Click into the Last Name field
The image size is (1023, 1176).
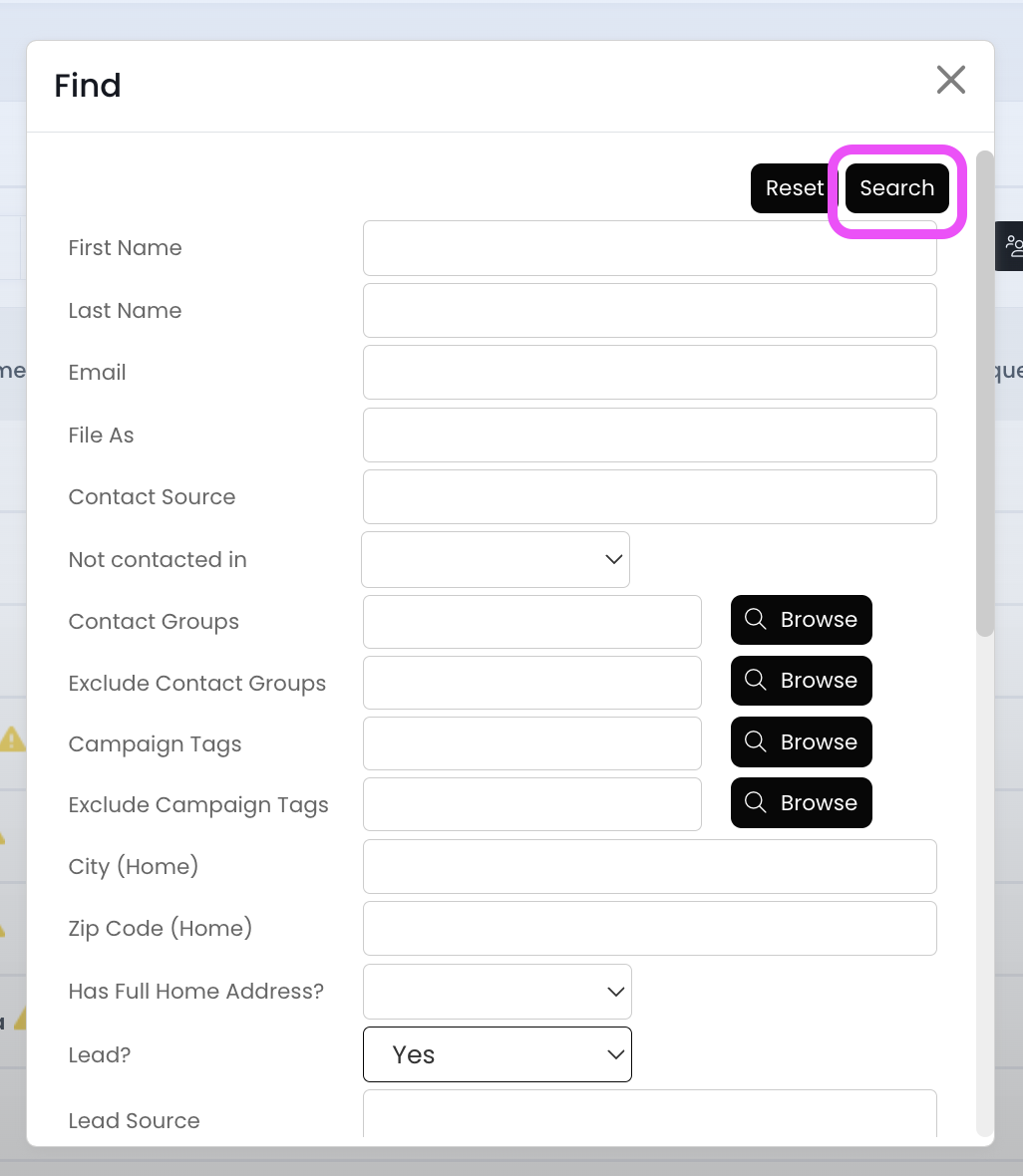tap(649, 311)
